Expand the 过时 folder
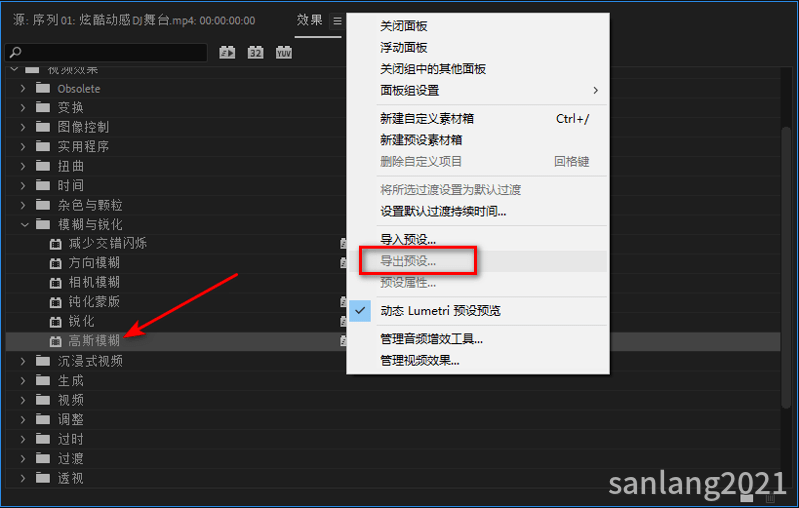This screenshot has height=508, width=799. (23, 439)
